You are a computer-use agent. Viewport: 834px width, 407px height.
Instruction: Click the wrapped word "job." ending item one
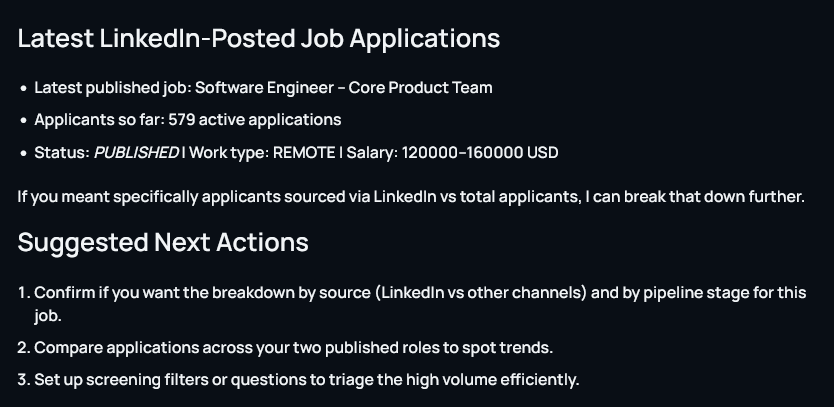[x=48, y=315]
